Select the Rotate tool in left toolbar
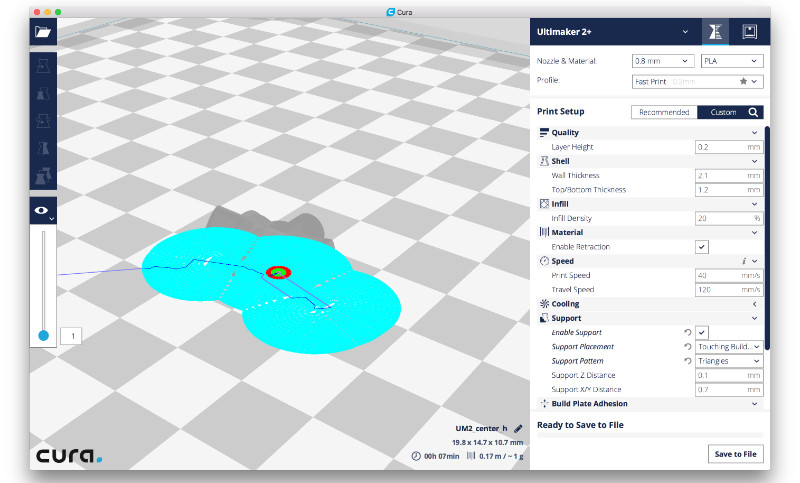The image size is (800, 483). (43, 121)
